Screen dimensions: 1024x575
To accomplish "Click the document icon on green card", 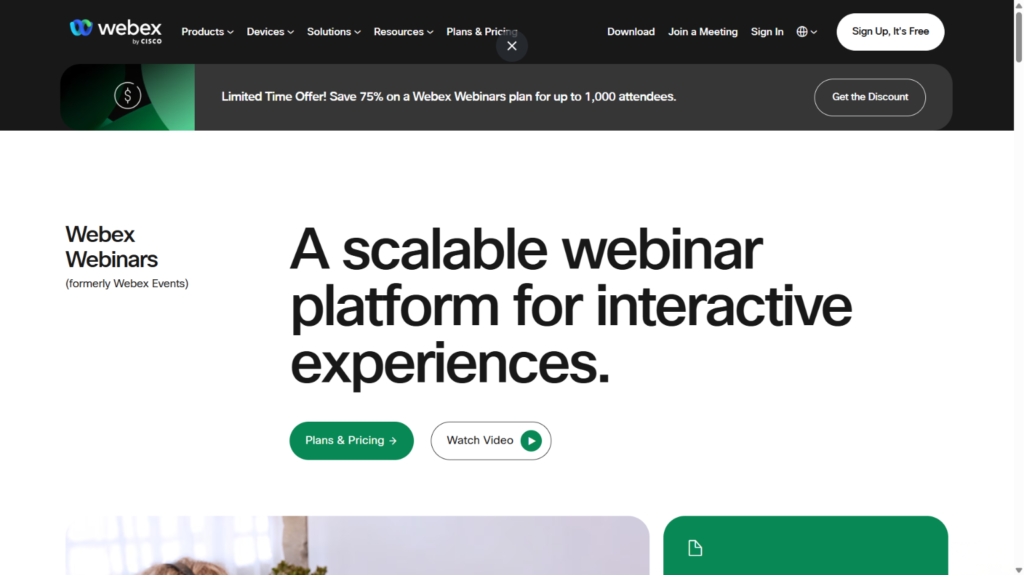I will coord(696,548).
